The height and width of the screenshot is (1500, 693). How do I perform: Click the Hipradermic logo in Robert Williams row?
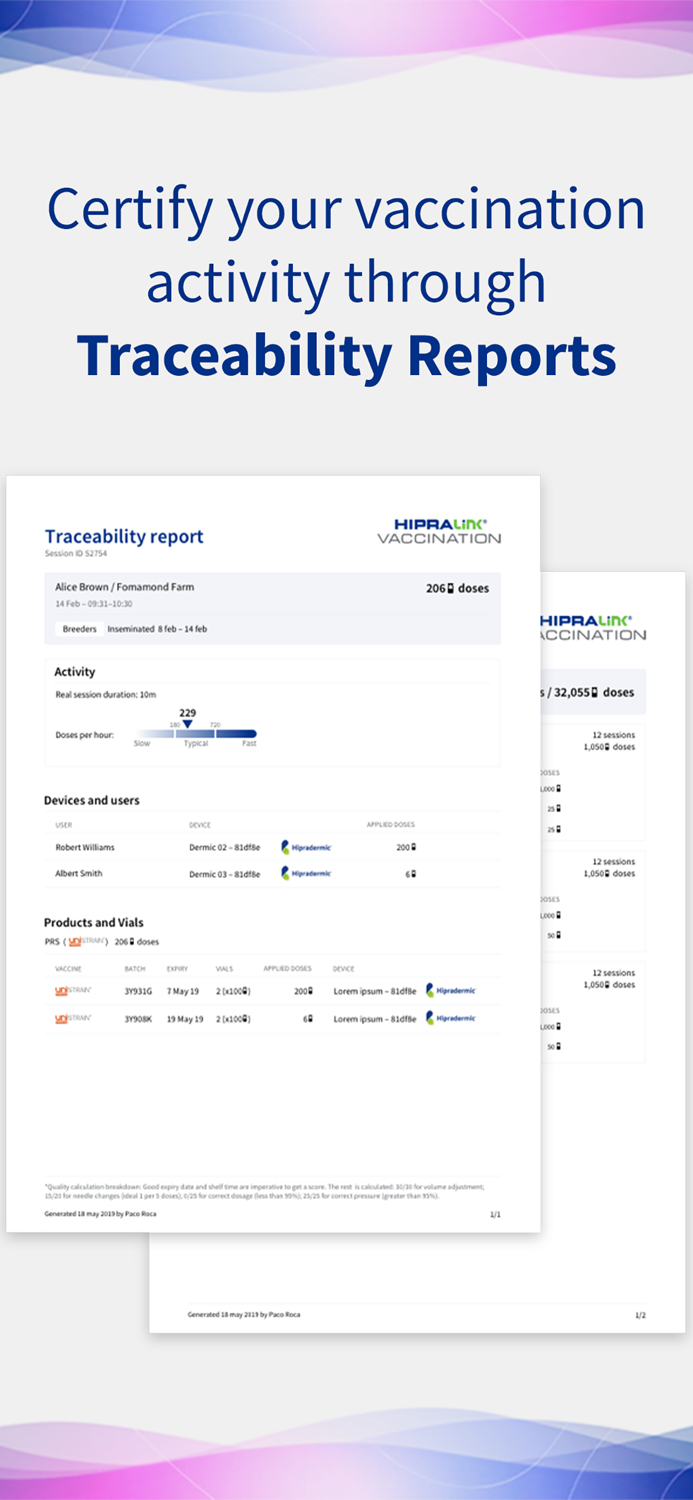pos(306,847)
